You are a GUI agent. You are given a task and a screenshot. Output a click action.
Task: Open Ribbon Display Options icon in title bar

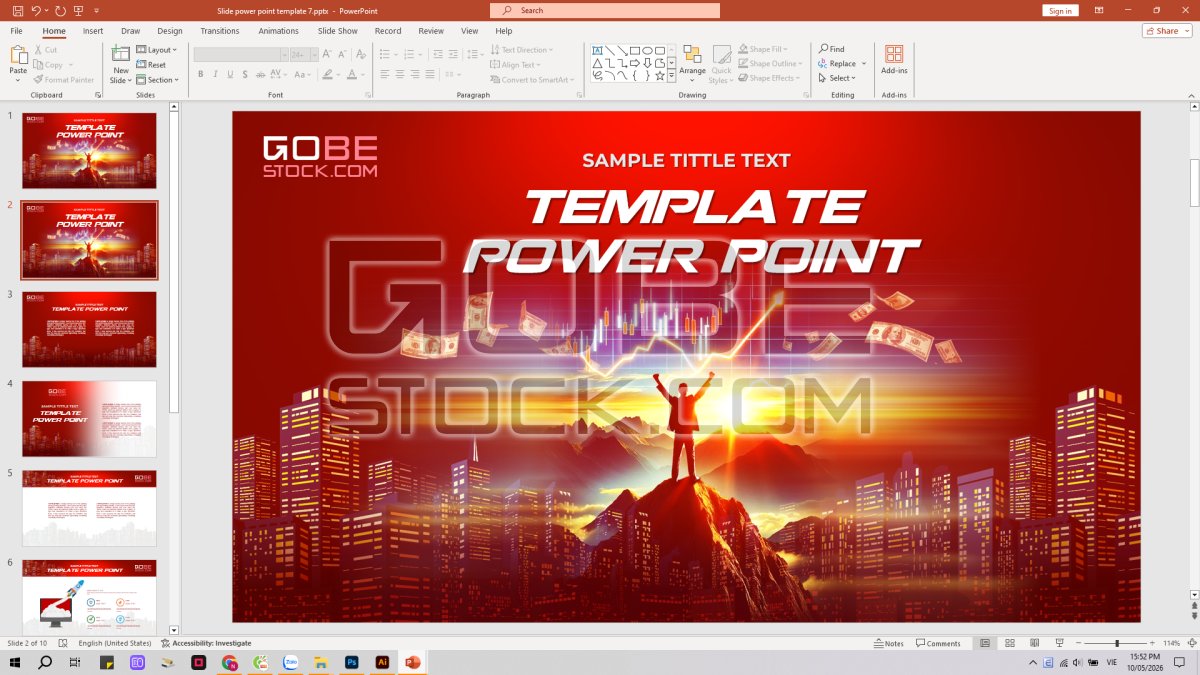[x=1099, y=10]
